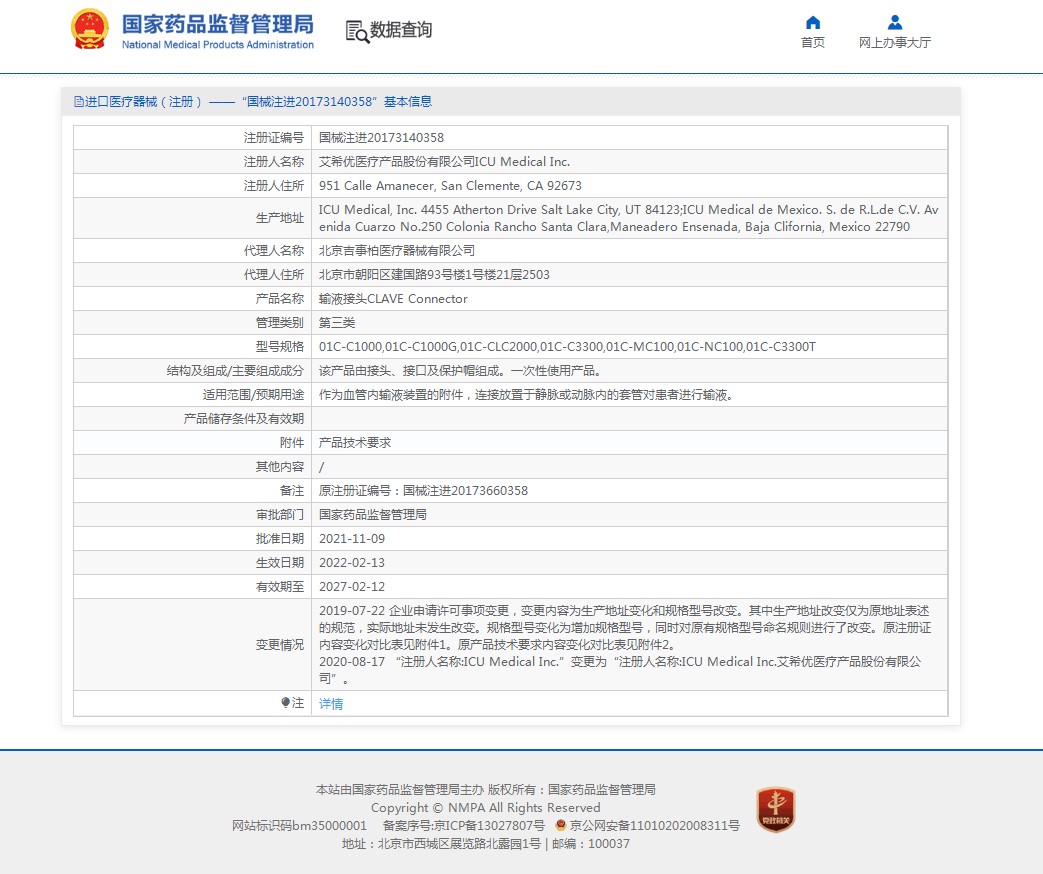This screenshot has height=874, width=1043.
Task: Select registrant name ICU Medical Inc. cell
Action: [444, 162]
